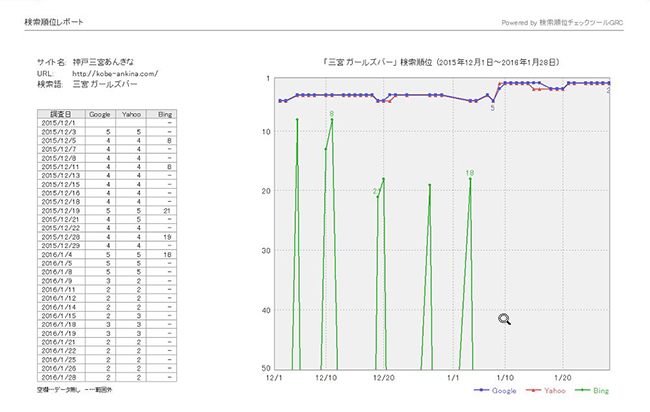Screen dimensions: 650x412
Task: Click the 検索順位レポート page title
Action: (x=52, y=21)
